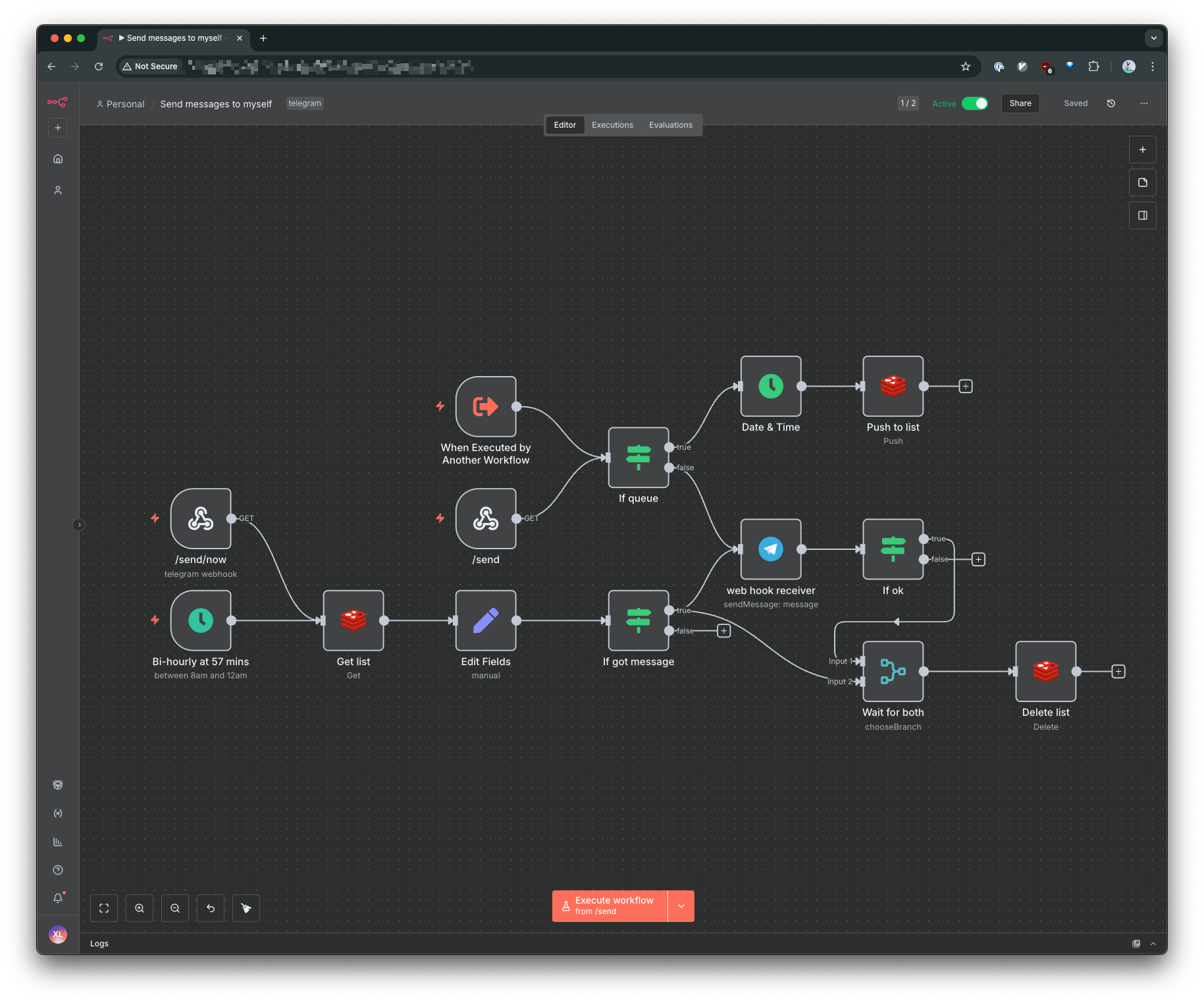The width and height of the screenshot is (1204, 1003).
Task: Toggle the focus panel on the right
Action: tap(1142, 215)
